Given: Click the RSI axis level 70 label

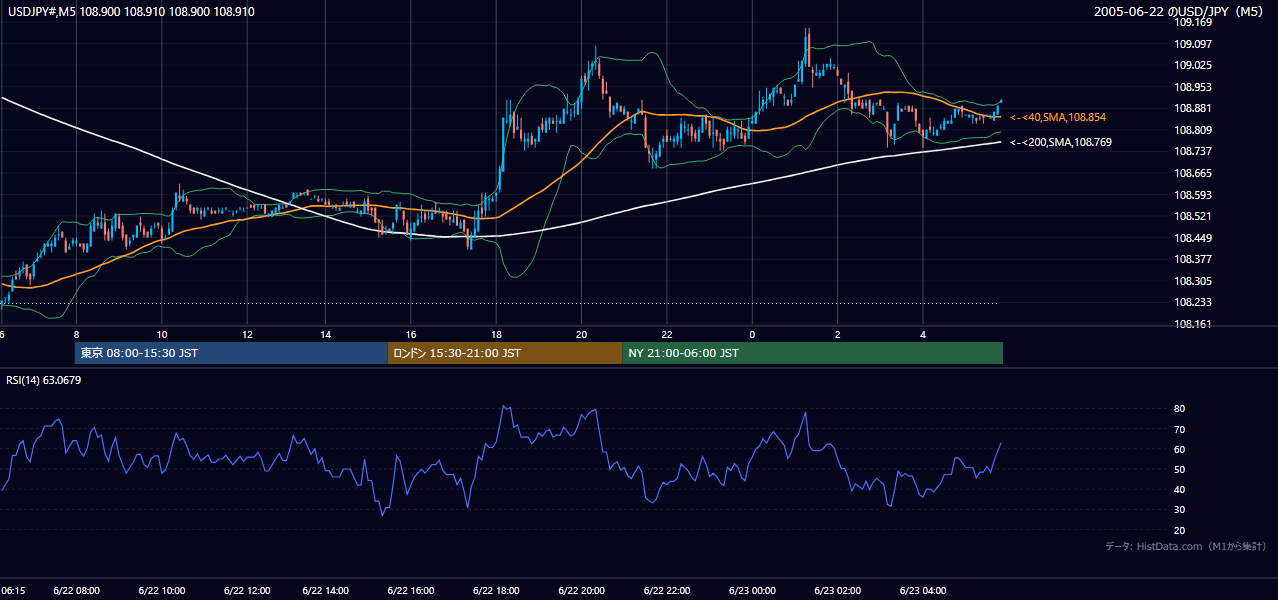Looking at the screenshot, I should tap(1179, 429).
